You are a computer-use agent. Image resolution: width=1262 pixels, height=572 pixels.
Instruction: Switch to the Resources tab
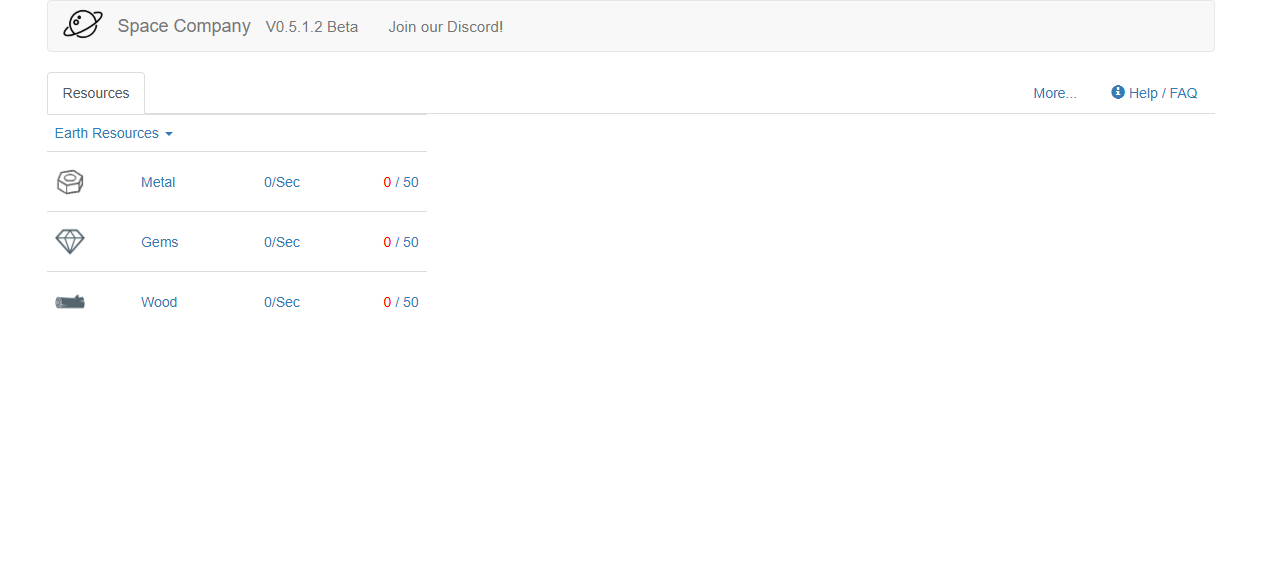tap(96, 93)
